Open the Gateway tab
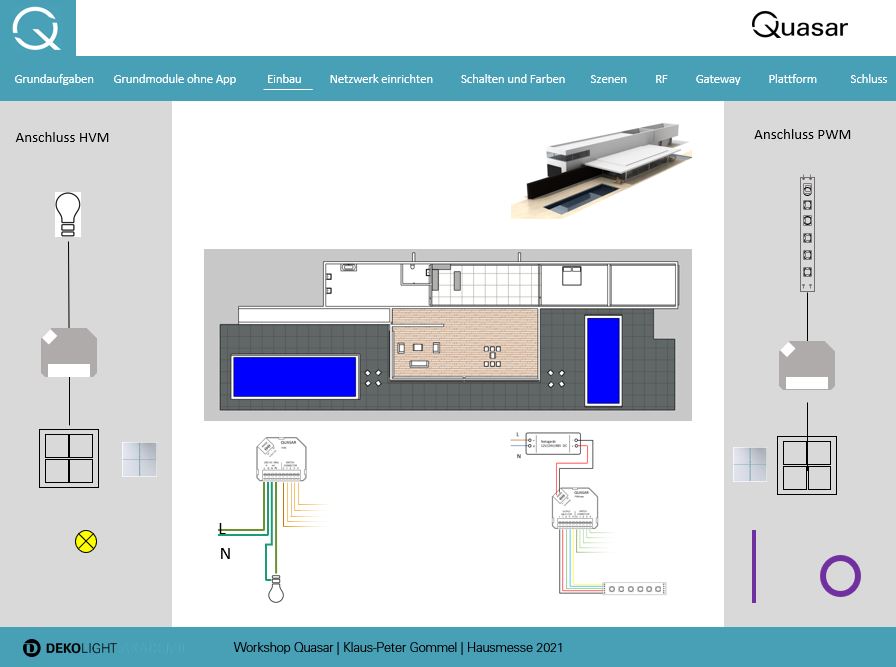 [x=718, y=79]
